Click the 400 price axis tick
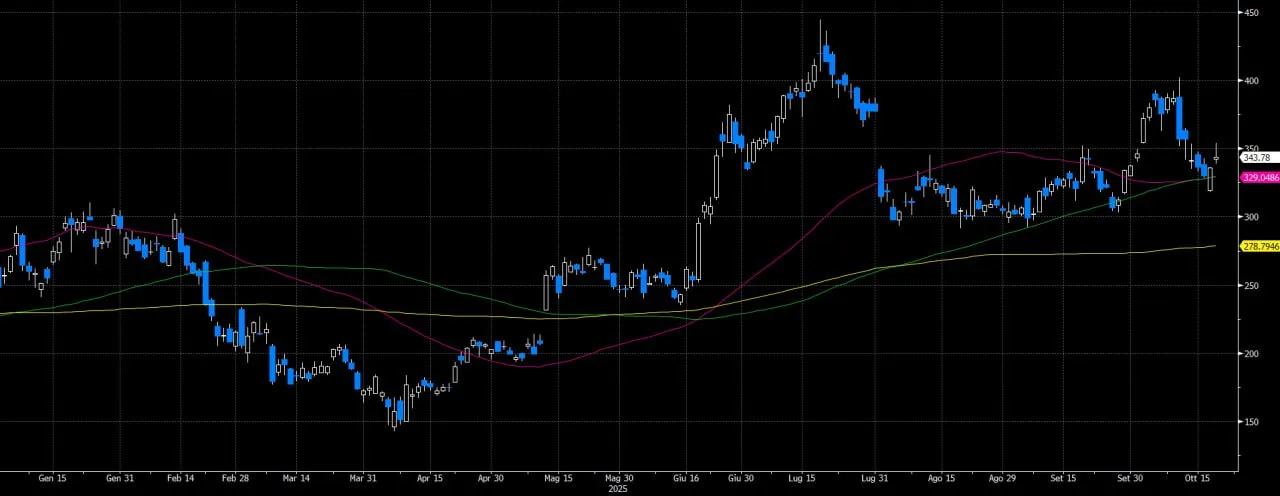1280x496 pixels. pos(1250,80)
